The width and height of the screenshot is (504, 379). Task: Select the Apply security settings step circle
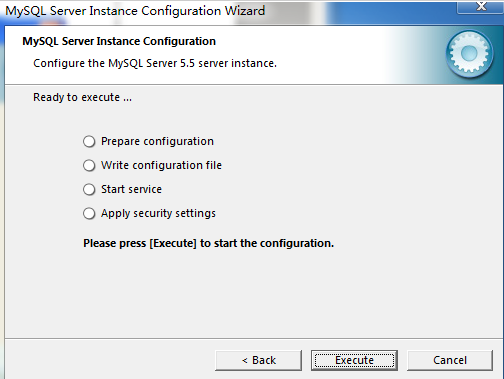(89, 213)
